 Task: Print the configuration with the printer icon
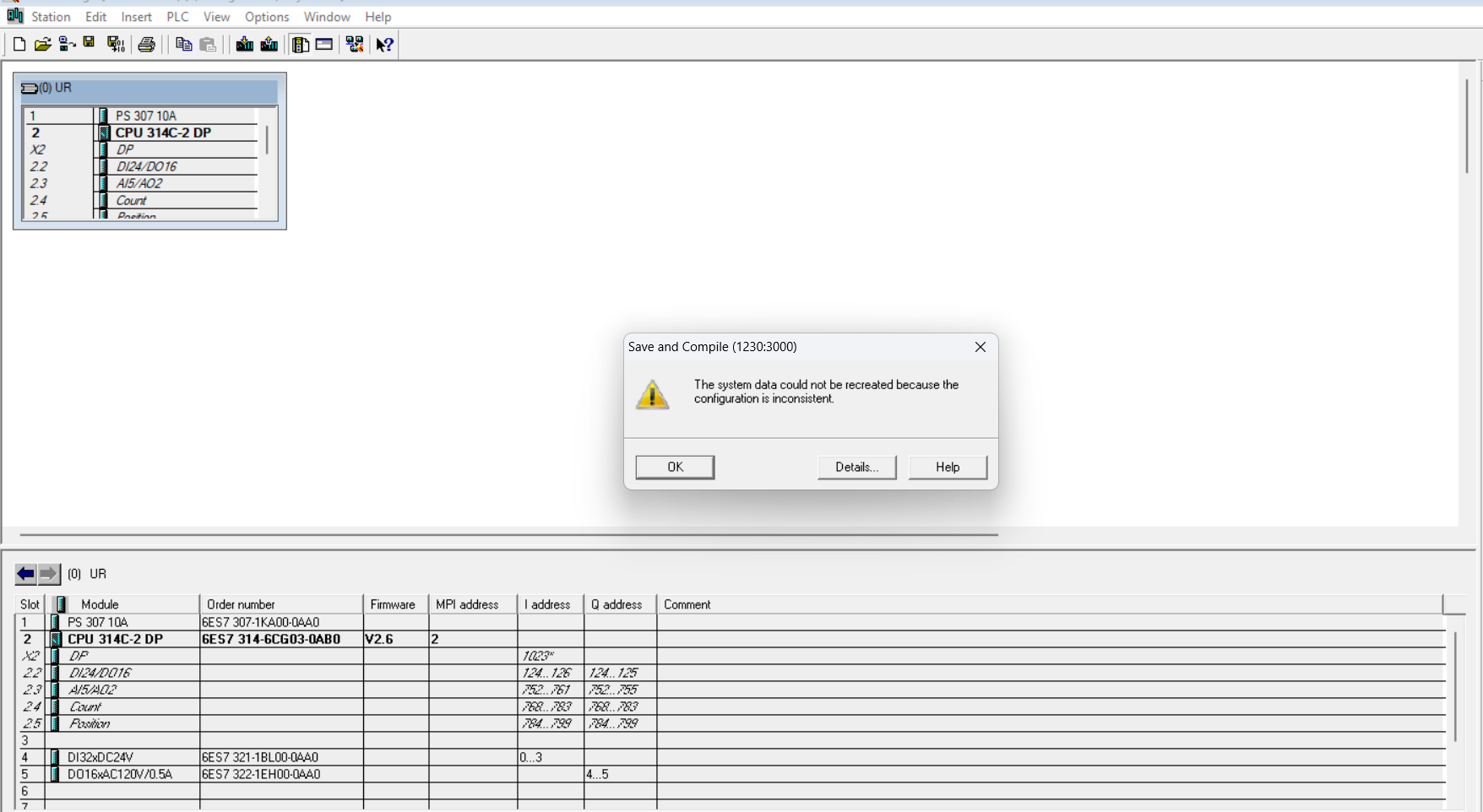(x=147, y=45)
